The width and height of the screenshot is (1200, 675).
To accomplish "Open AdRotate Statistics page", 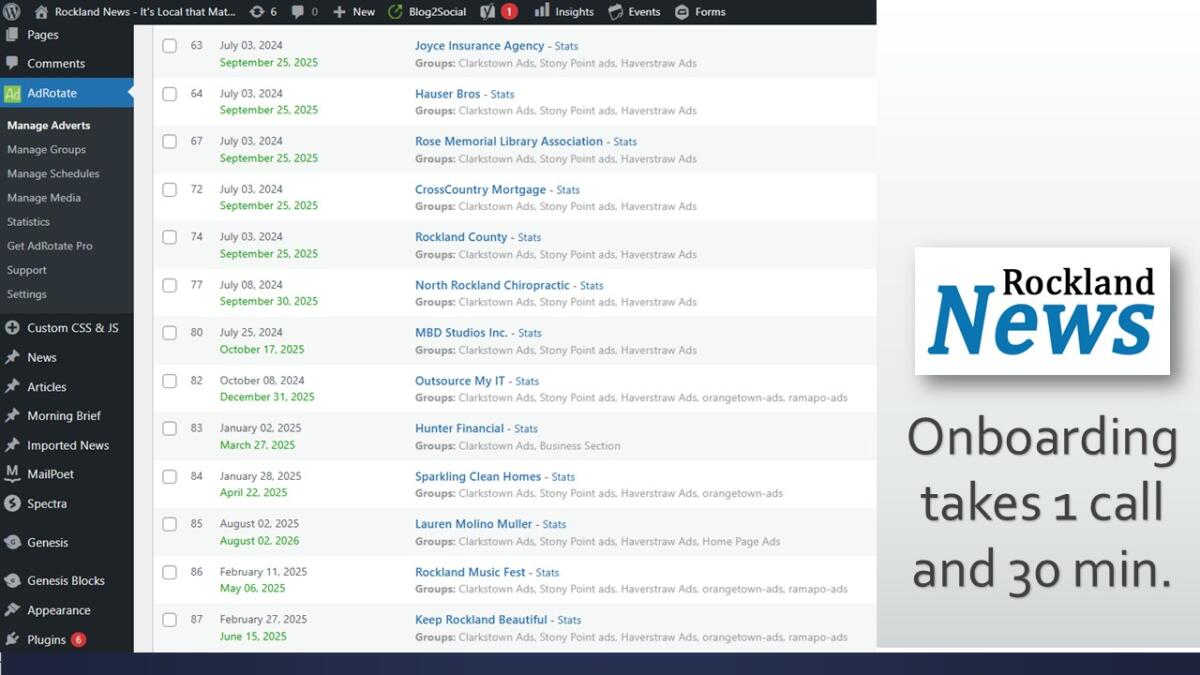I will coord(28,222).
